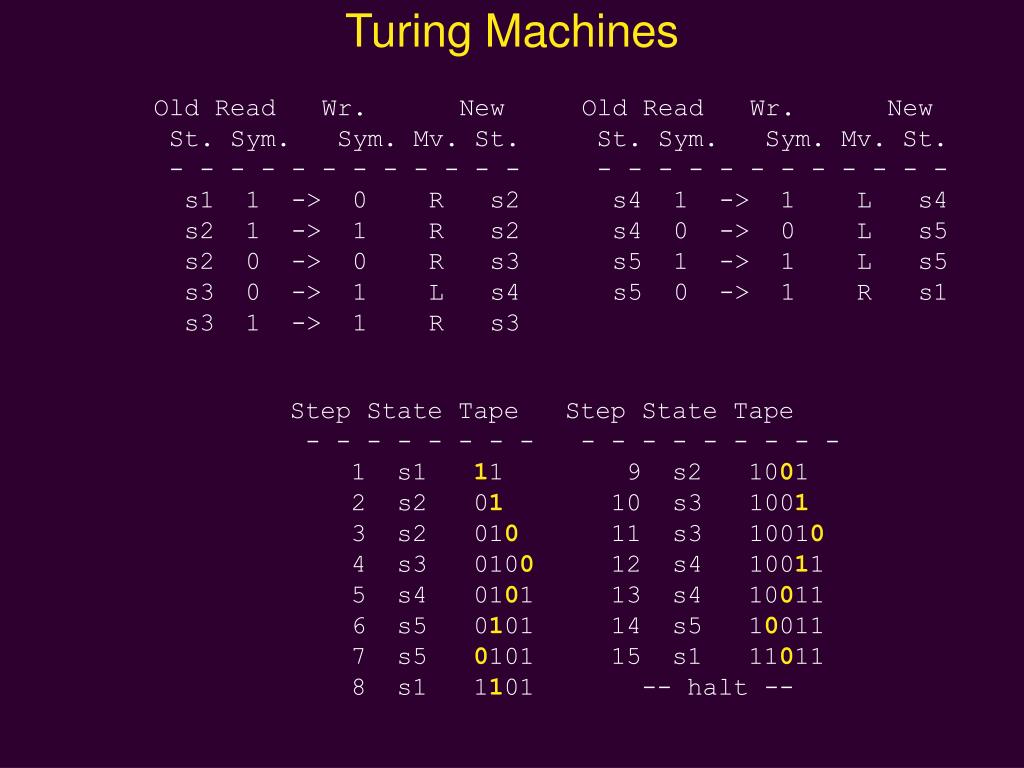Select the rule row "s4 1 -> 1 L s4"
Image resolution: width=1024 pixels, height=768 pixels.
pyautogui.click(x=780, y=200)
